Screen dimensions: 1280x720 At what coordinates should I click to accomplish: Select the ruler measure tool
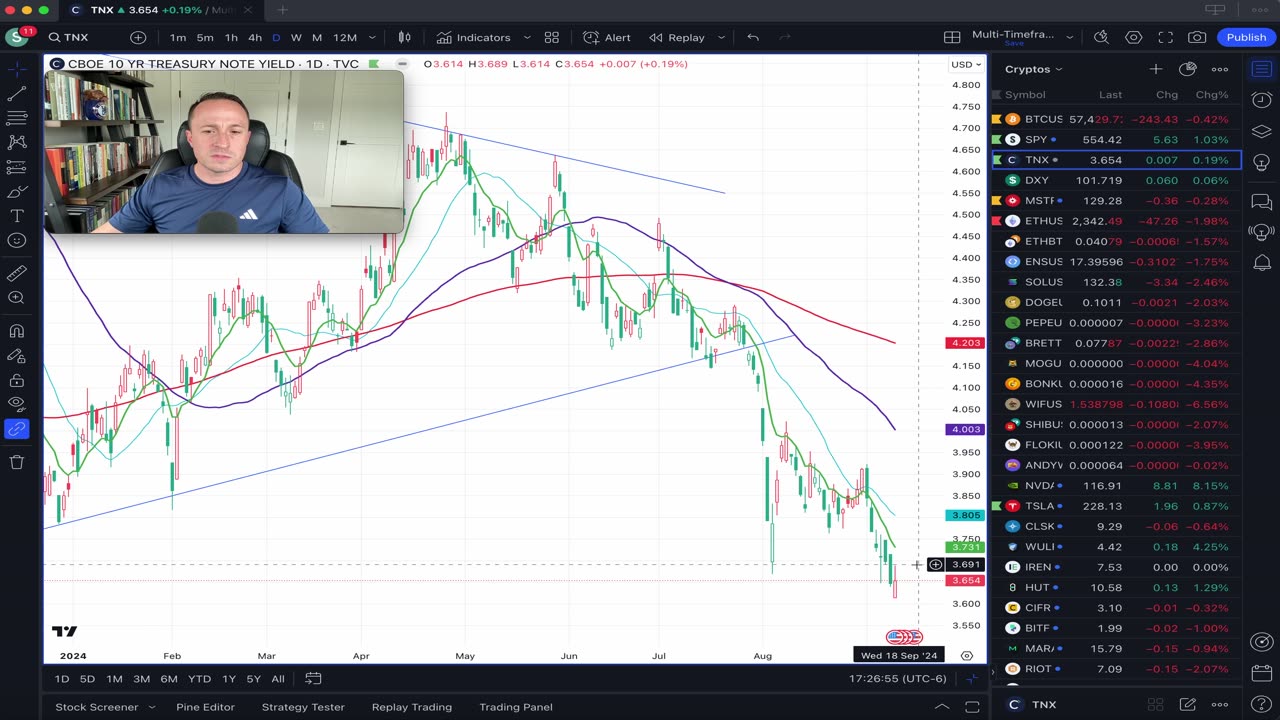(16, 273)
